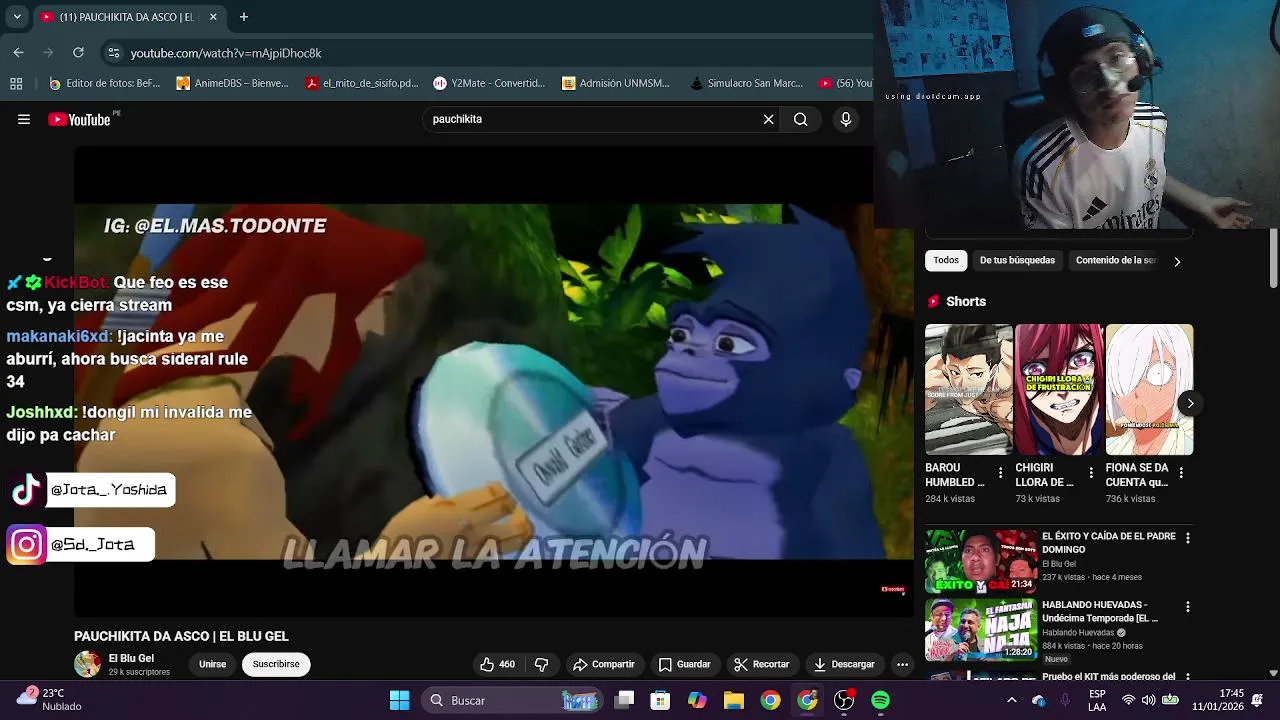This screenshot has width=1280, height=720.
Task: Show hidden system tray icons chevron
Action: click(x=1011, y=700)
